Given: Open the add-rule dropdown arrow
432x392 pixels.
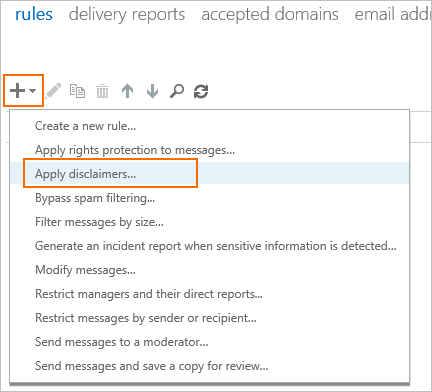Looking at the screenshot, I should pos(33,91).
